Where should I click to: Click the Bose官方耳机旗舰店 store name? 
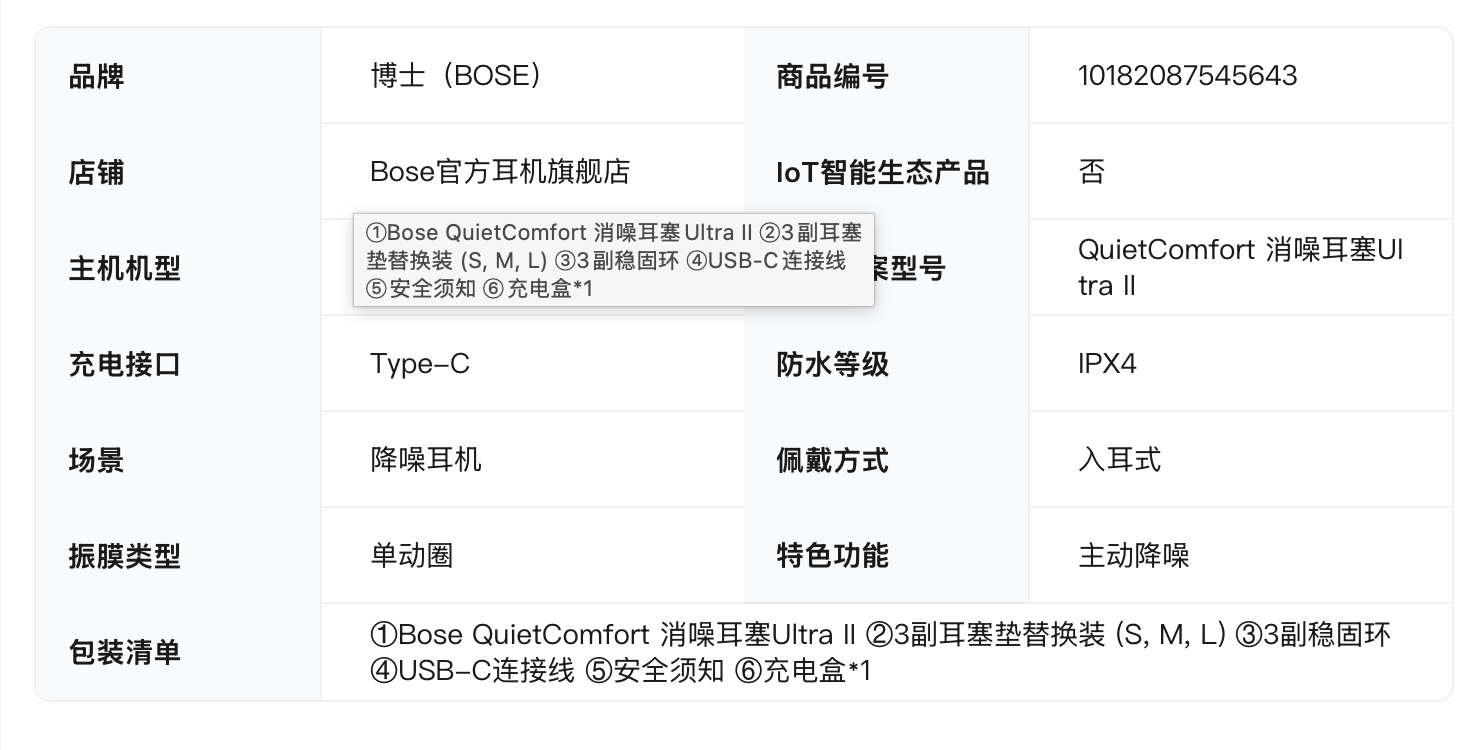[x=500, y=172]
